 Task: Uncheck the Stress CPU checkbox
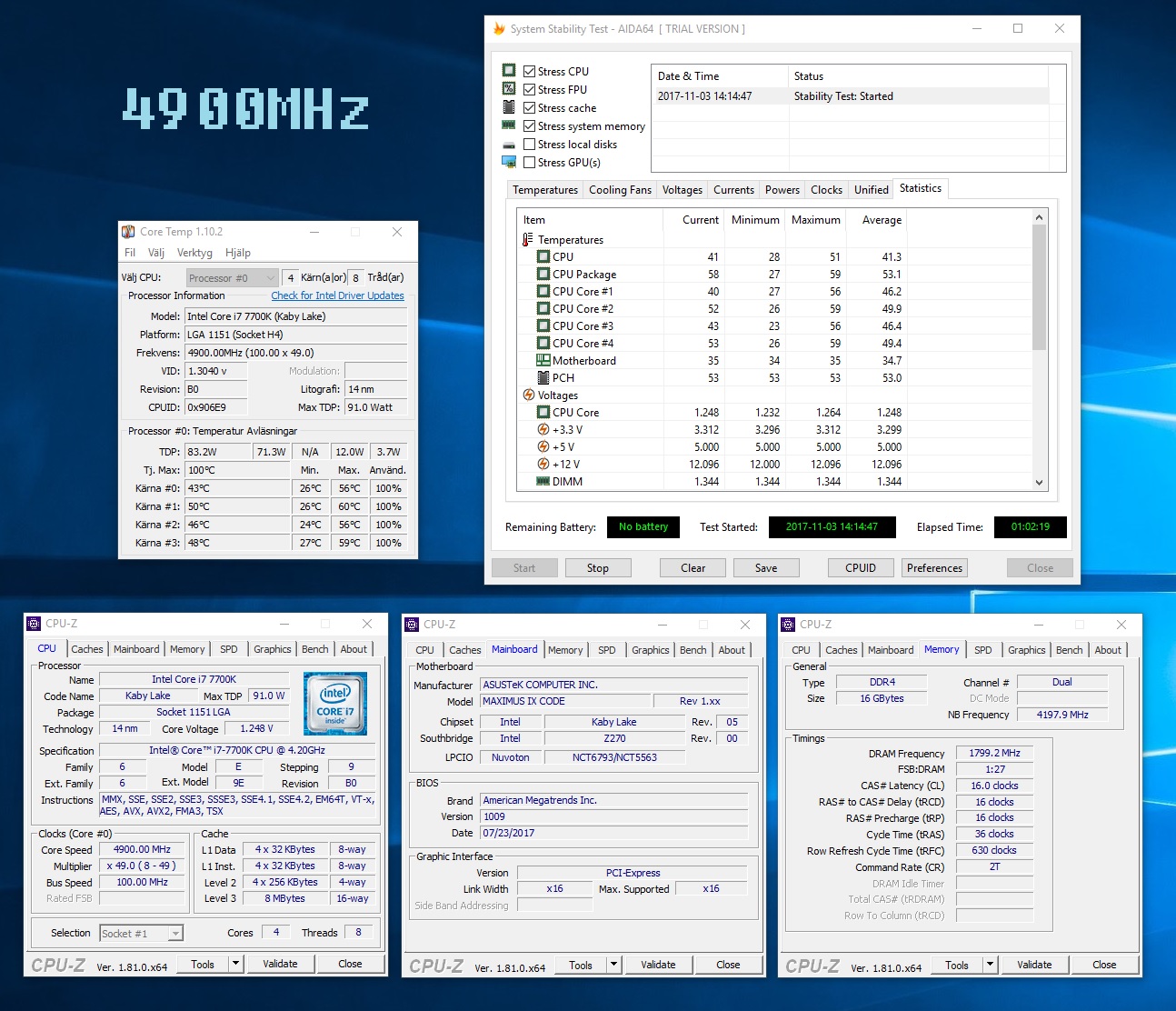coord(529,71)
